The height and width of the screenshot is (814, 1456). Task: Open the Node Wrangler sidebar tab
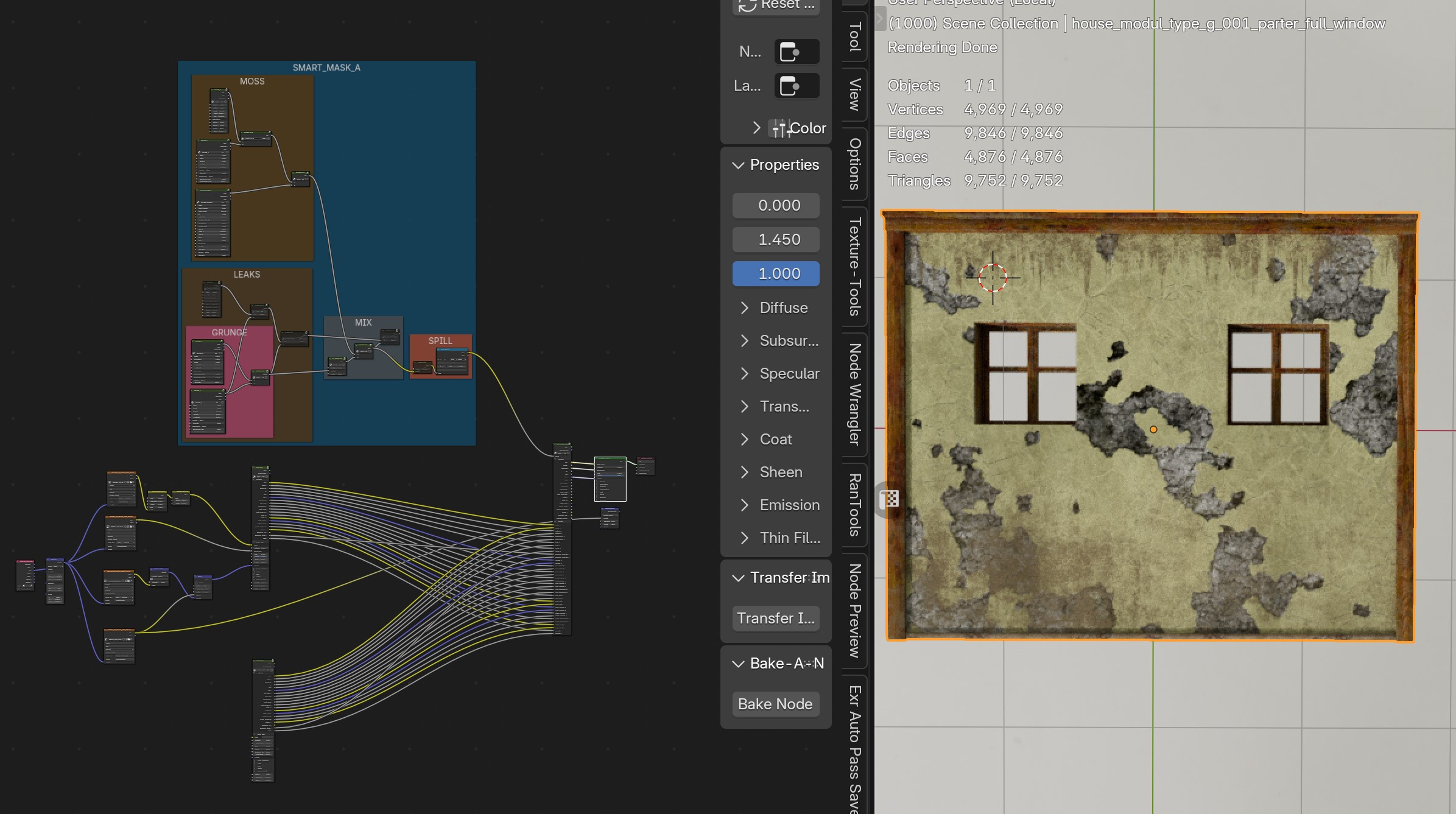click(x=854, y=395)
